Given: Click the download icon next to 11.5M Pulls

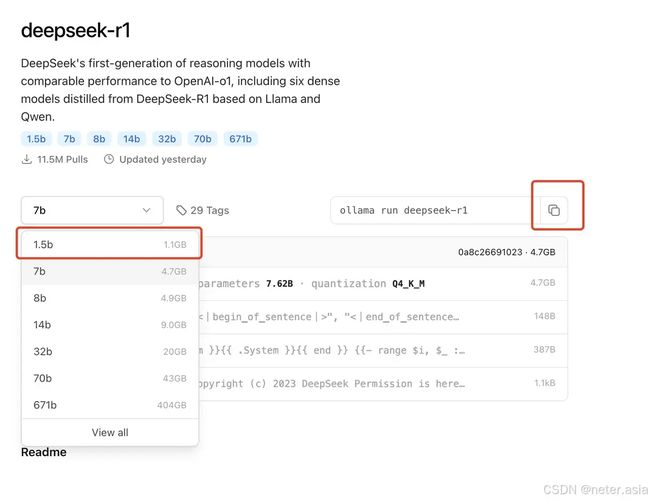Looking at the screenshot, I should pos(27,159).
